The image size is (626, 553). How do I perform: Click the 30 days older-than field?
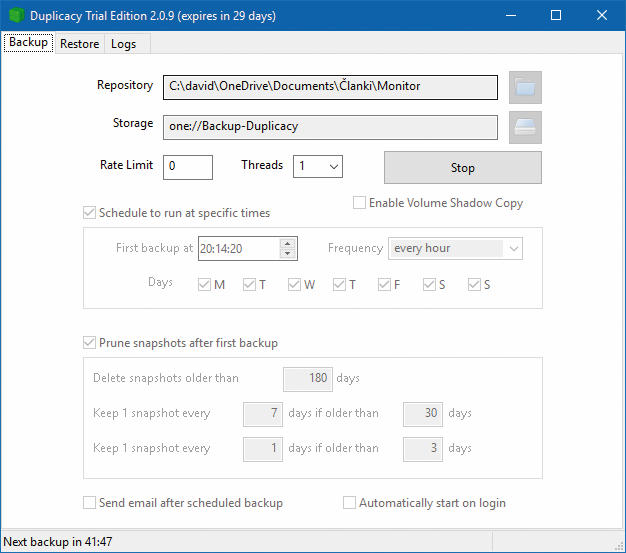pos(423,414)
